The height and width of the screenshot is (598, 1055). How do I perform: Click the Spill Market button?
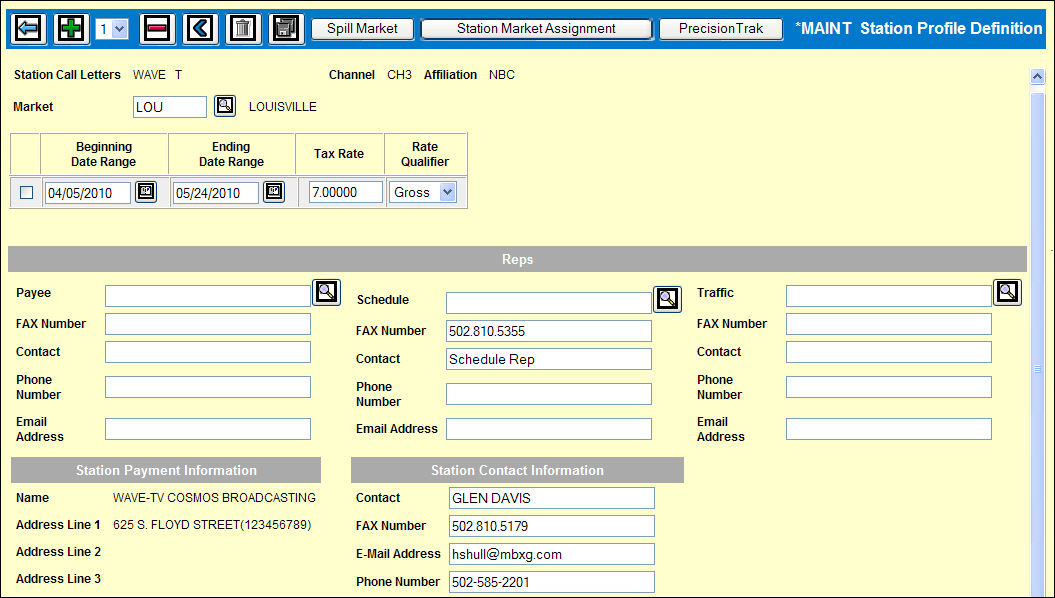[362, 29]
